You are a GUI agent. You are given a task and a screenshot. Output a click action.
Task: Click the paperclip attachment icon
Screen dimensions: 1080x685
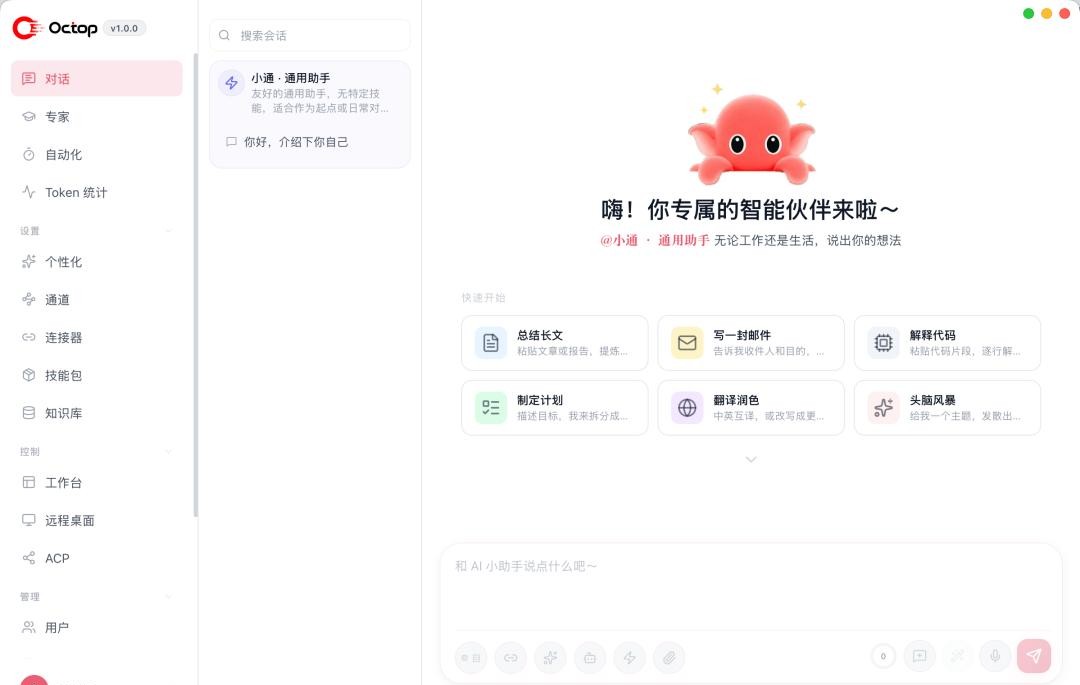[669, 657]
